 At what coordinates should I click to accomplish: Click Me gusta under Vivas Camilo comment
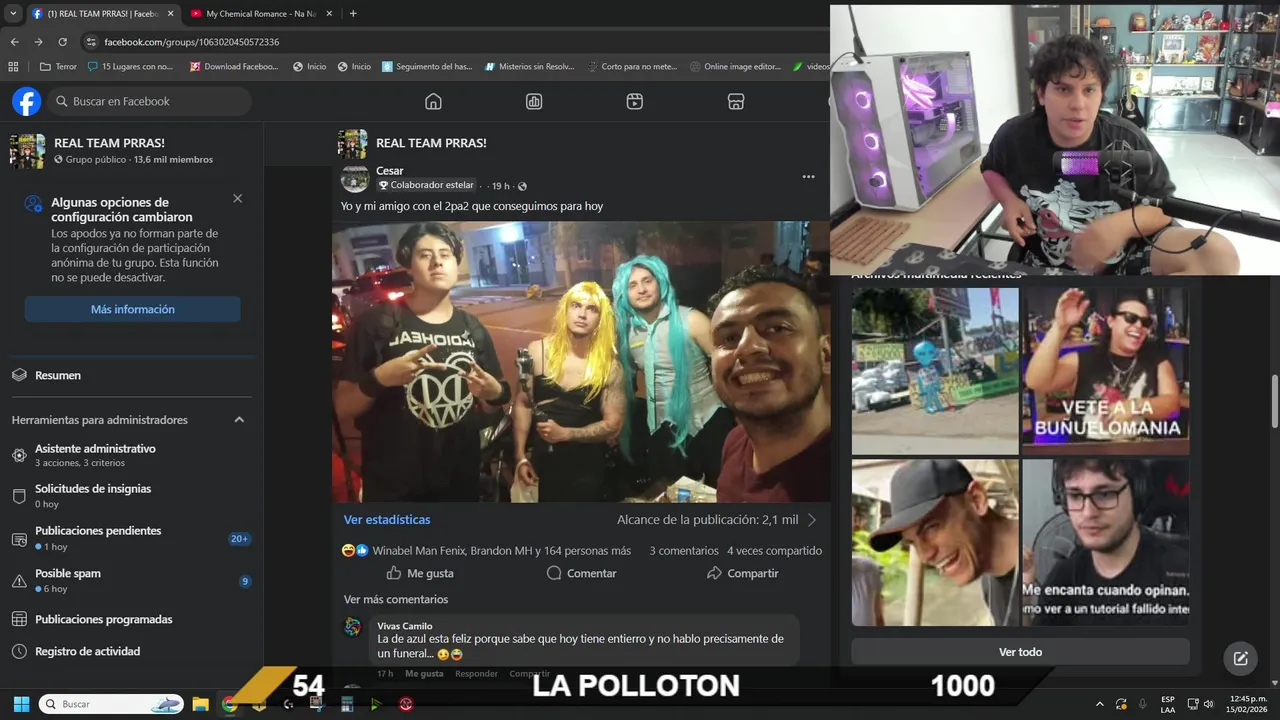click(424, 674)
